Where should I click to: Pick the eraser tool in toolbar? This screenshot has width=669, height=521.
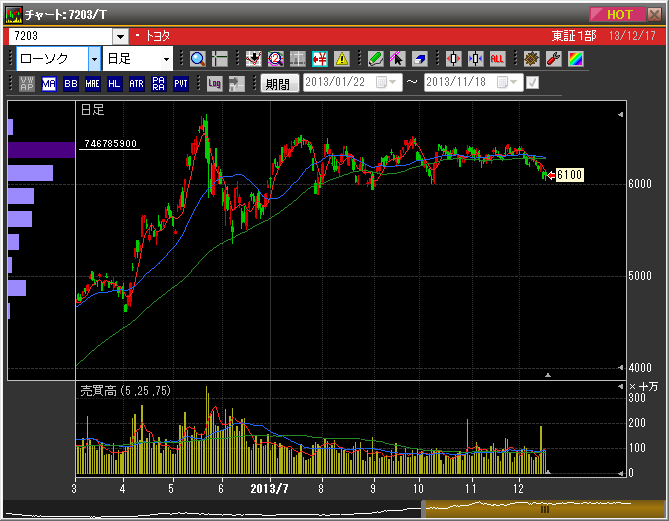coord(419,59)
